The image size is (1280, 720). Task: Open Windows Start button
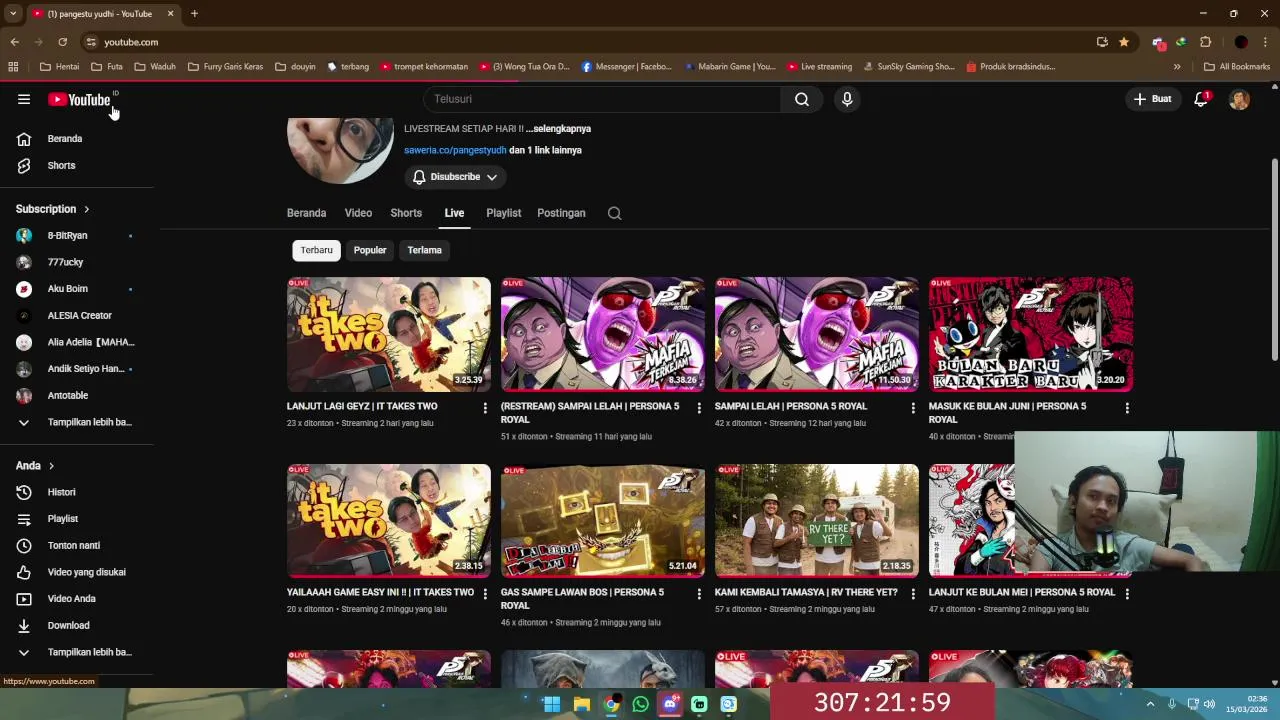552,704
